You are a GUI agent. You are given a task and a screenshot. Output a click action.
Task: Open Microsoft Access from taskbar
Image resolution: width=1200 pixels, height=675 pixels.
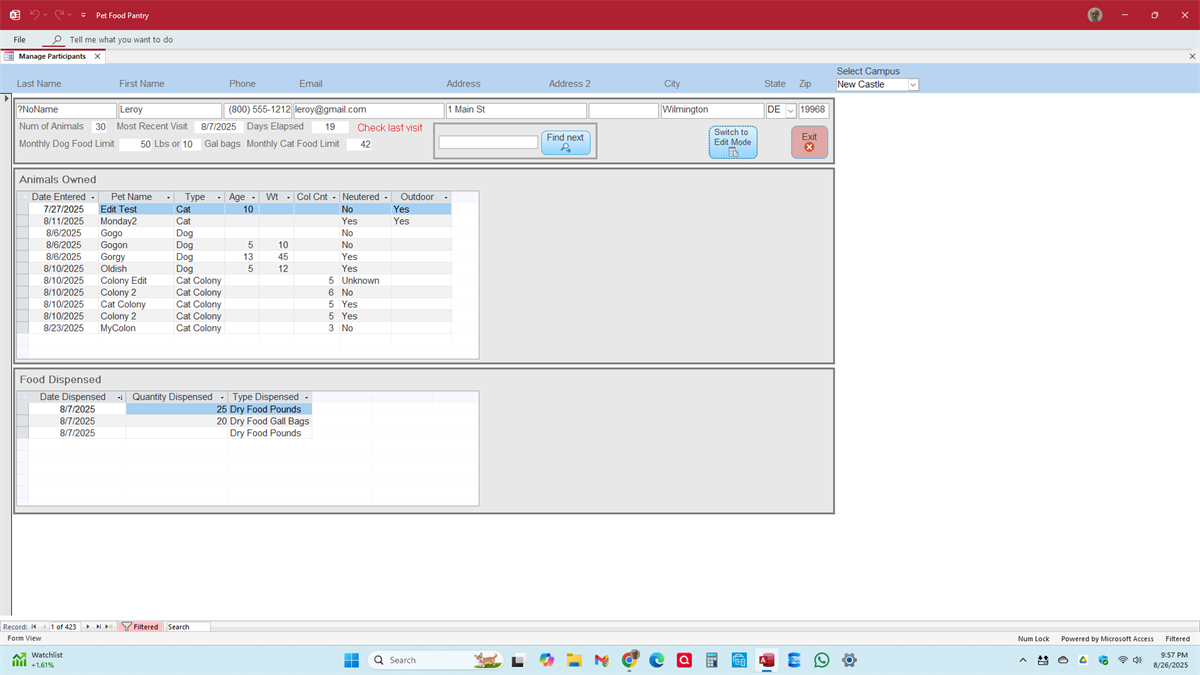click(766, 660)
